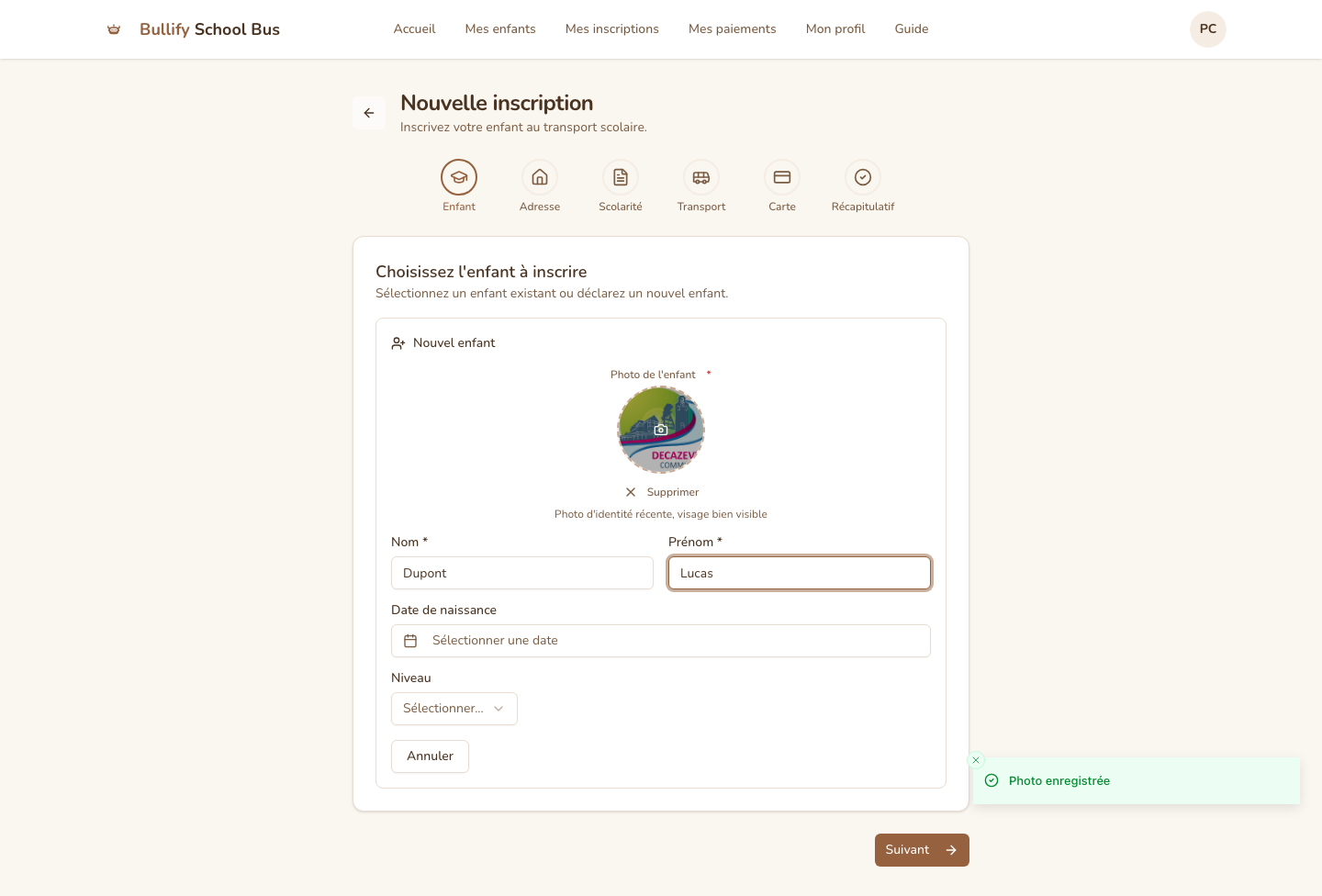Select the Adresse house step icon
1322x896 pixels.
[x=540, y=177]
